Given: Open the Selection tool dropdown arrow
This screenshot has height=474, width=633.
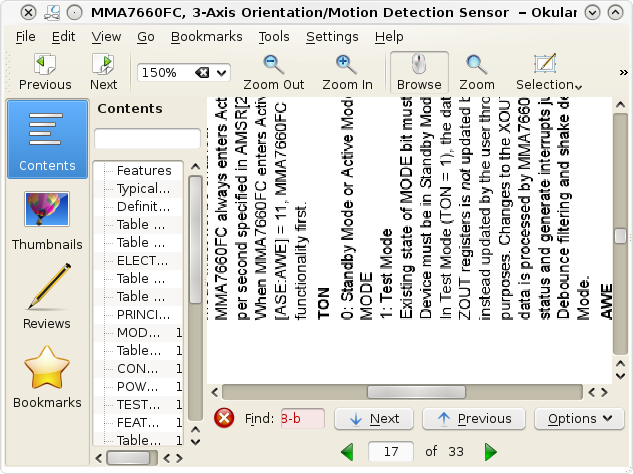Looking at the screenshot, I should point(579,87).
